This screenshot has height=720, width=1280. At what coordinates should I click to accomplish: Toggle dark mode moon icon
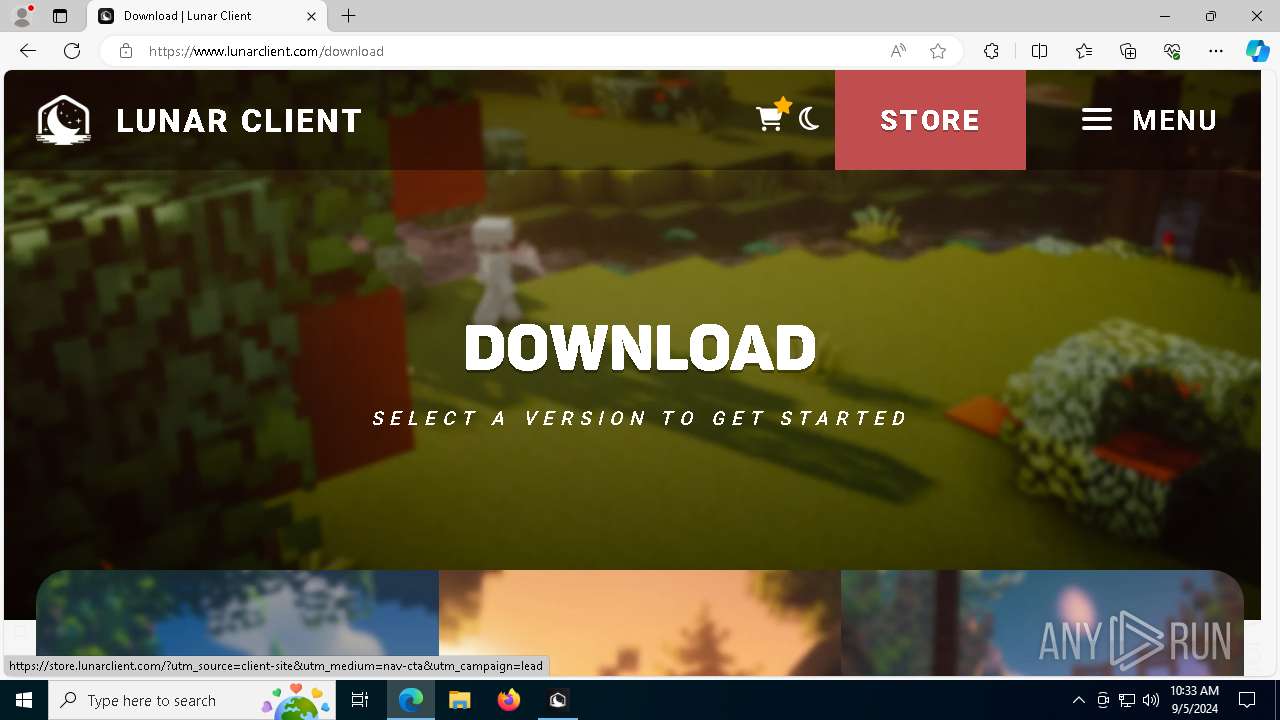click(810, 119)
